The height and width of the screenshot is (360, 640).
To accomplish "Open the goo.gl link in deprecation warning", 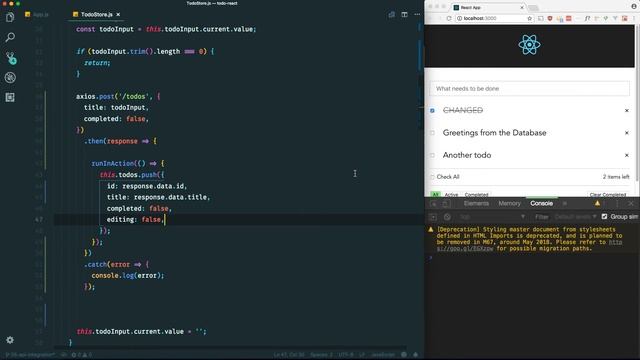I will coord(465,249).
